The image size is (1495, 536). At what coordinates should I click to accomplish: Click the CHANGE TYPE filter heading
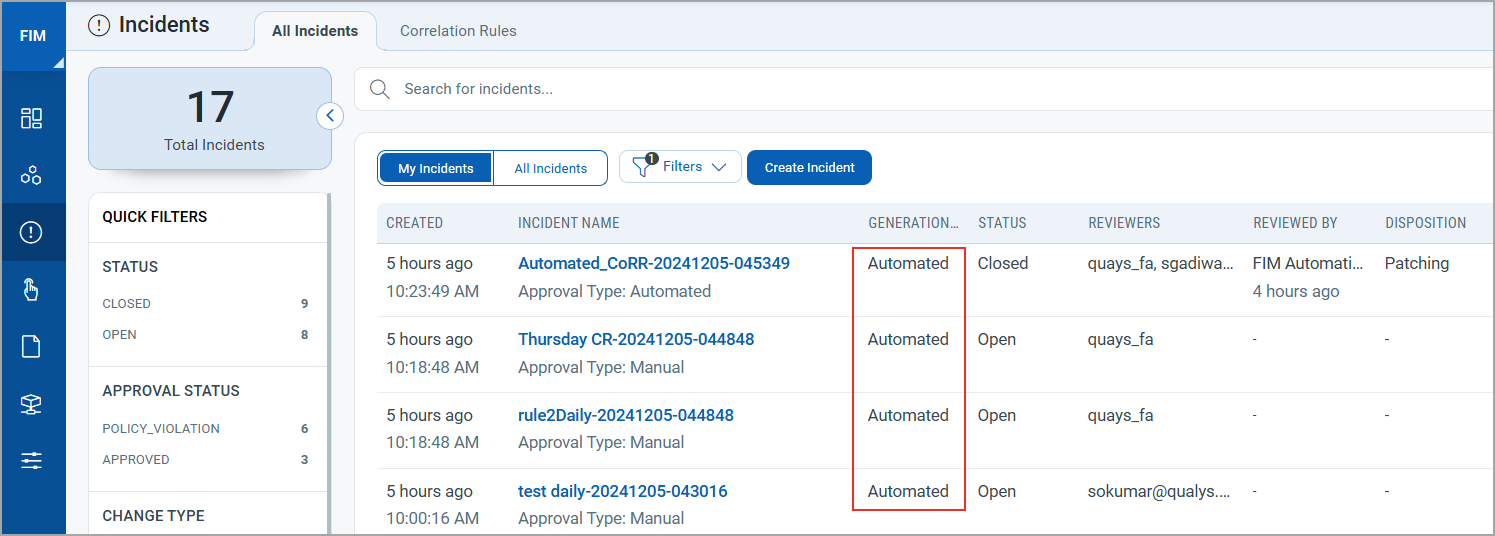coord(153,516)
